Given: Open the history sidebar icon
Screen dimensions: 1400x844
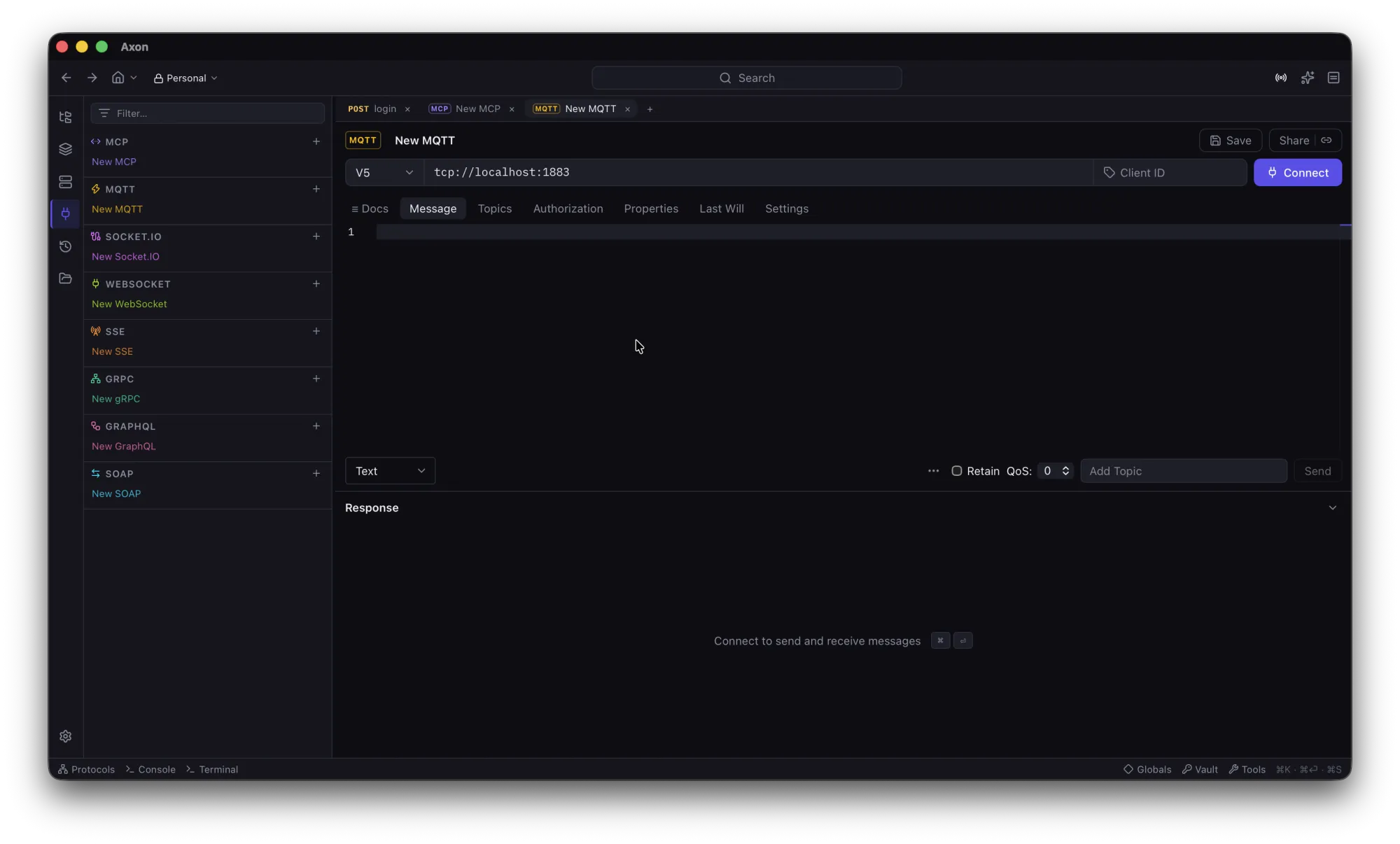Looking at the screenshot, I should (x=65, y=246).
